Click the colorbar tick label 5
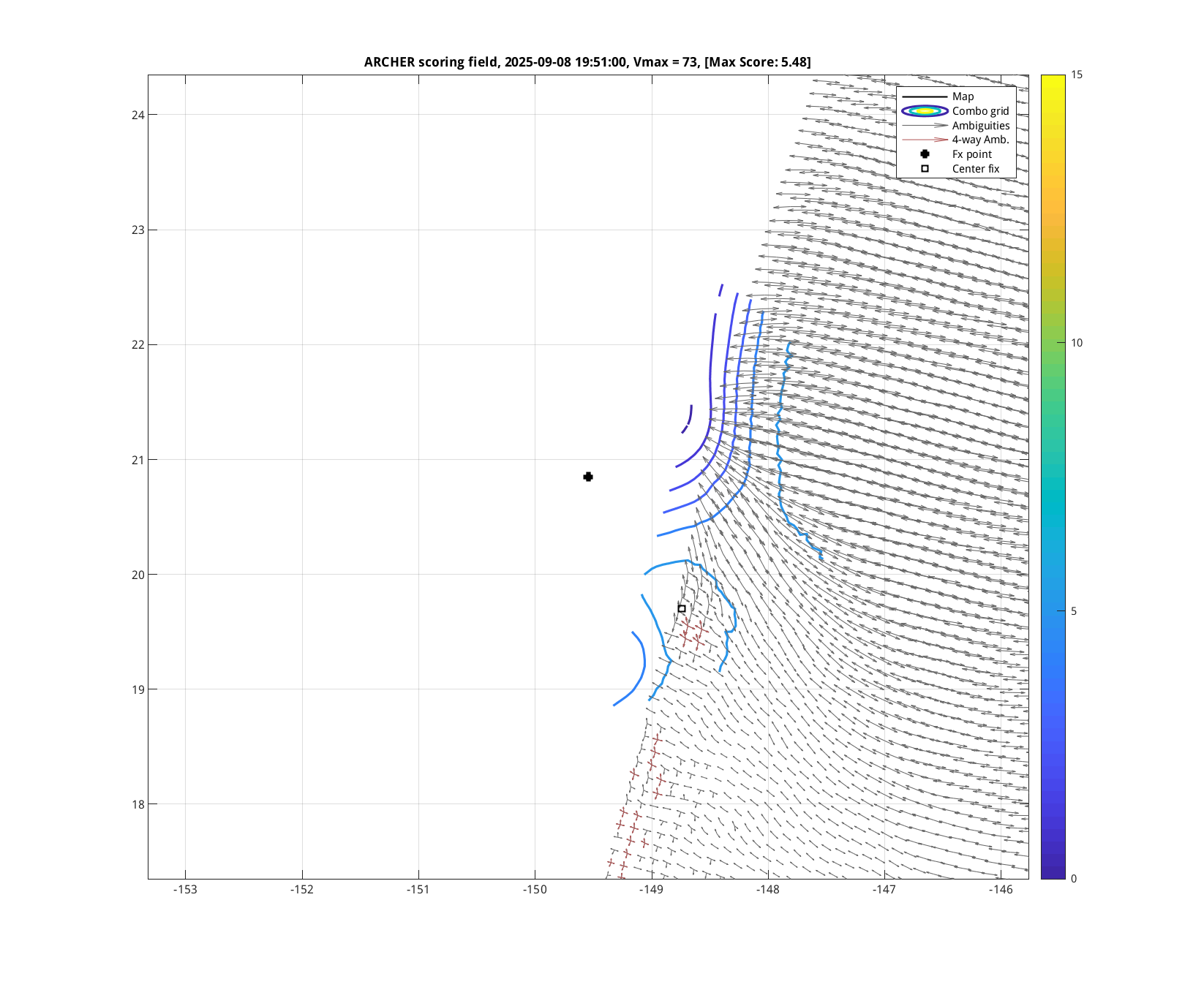Screen dimensions: 1204x987 tap(1074, 611)
